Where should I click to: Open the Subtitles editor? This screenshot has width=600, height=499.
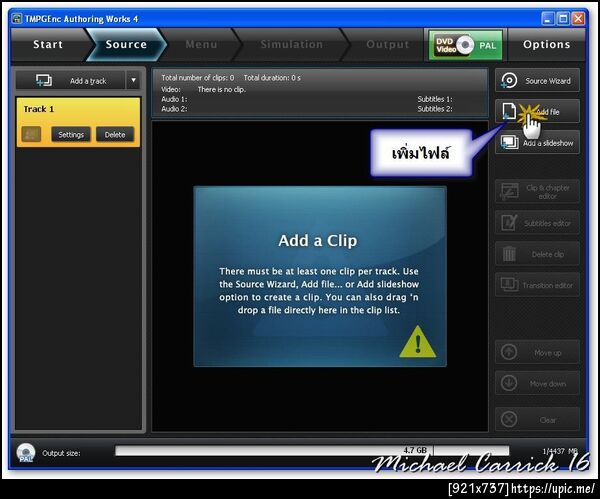pos(537,223)
